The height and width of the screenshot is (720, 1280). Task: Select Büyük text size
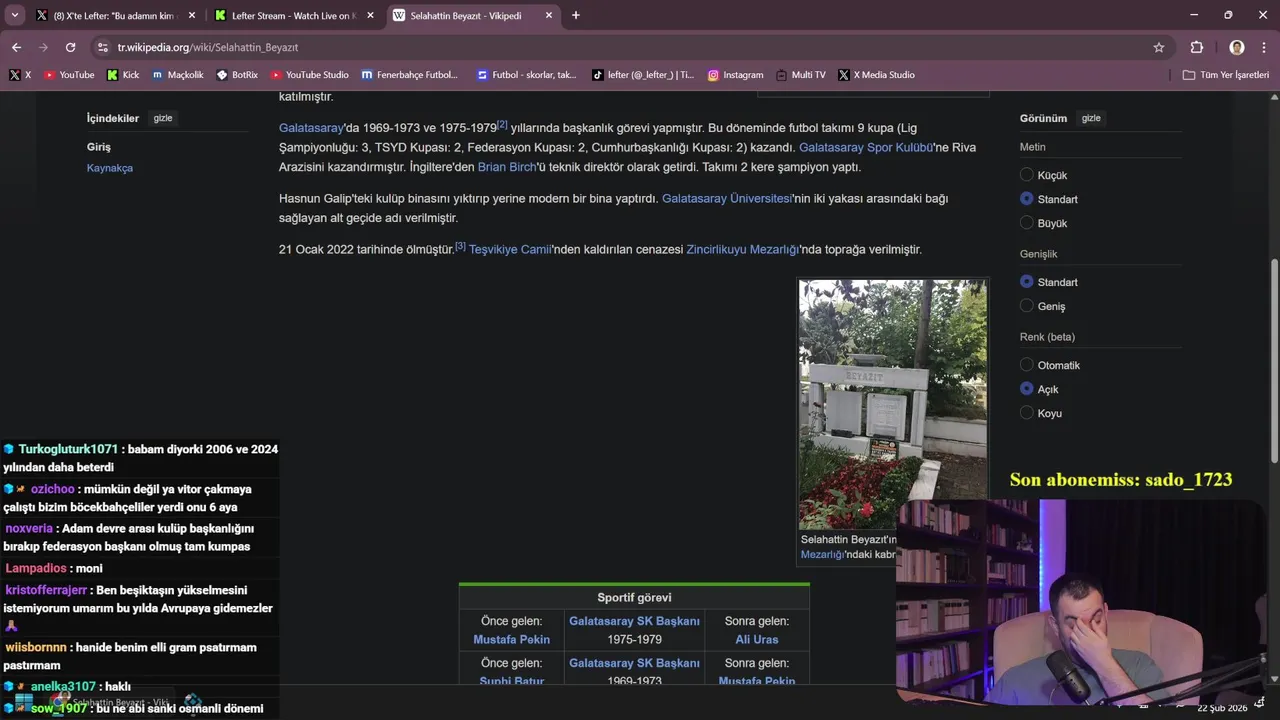tap(1026, 223)
